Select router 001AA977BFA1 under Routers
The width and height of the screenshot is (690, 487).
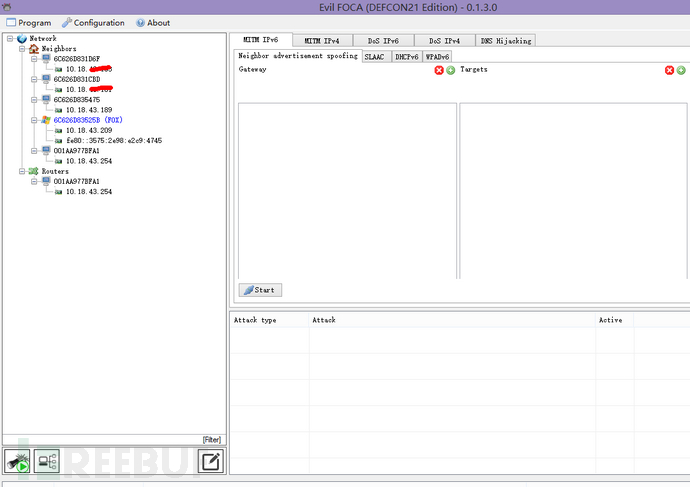77,181
